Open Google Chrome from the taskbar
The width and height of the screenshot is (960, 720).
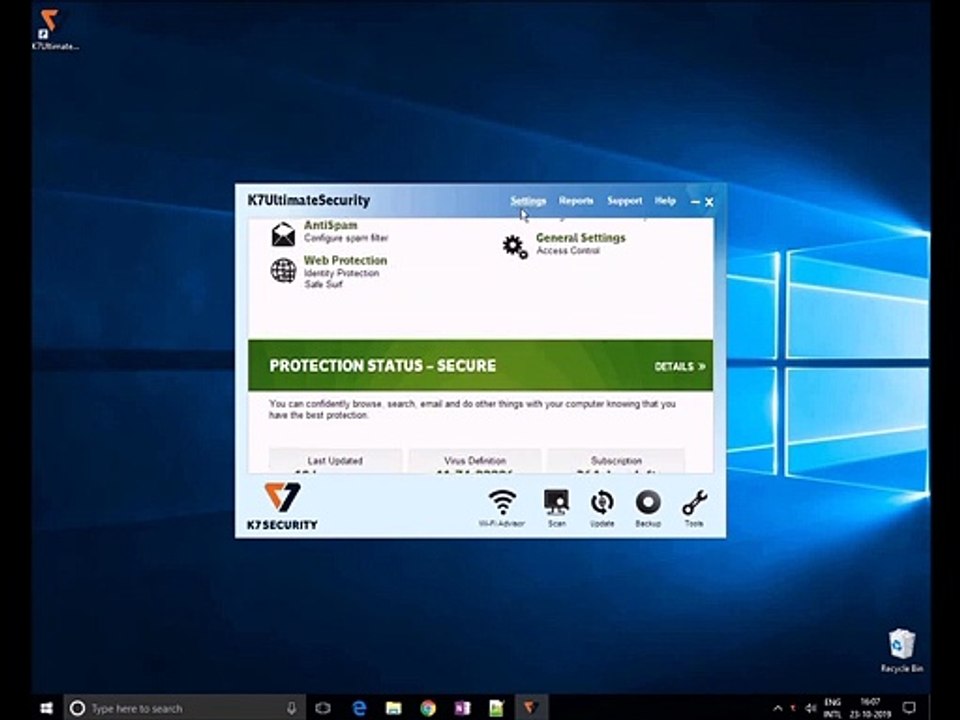(x=428, y=708)
